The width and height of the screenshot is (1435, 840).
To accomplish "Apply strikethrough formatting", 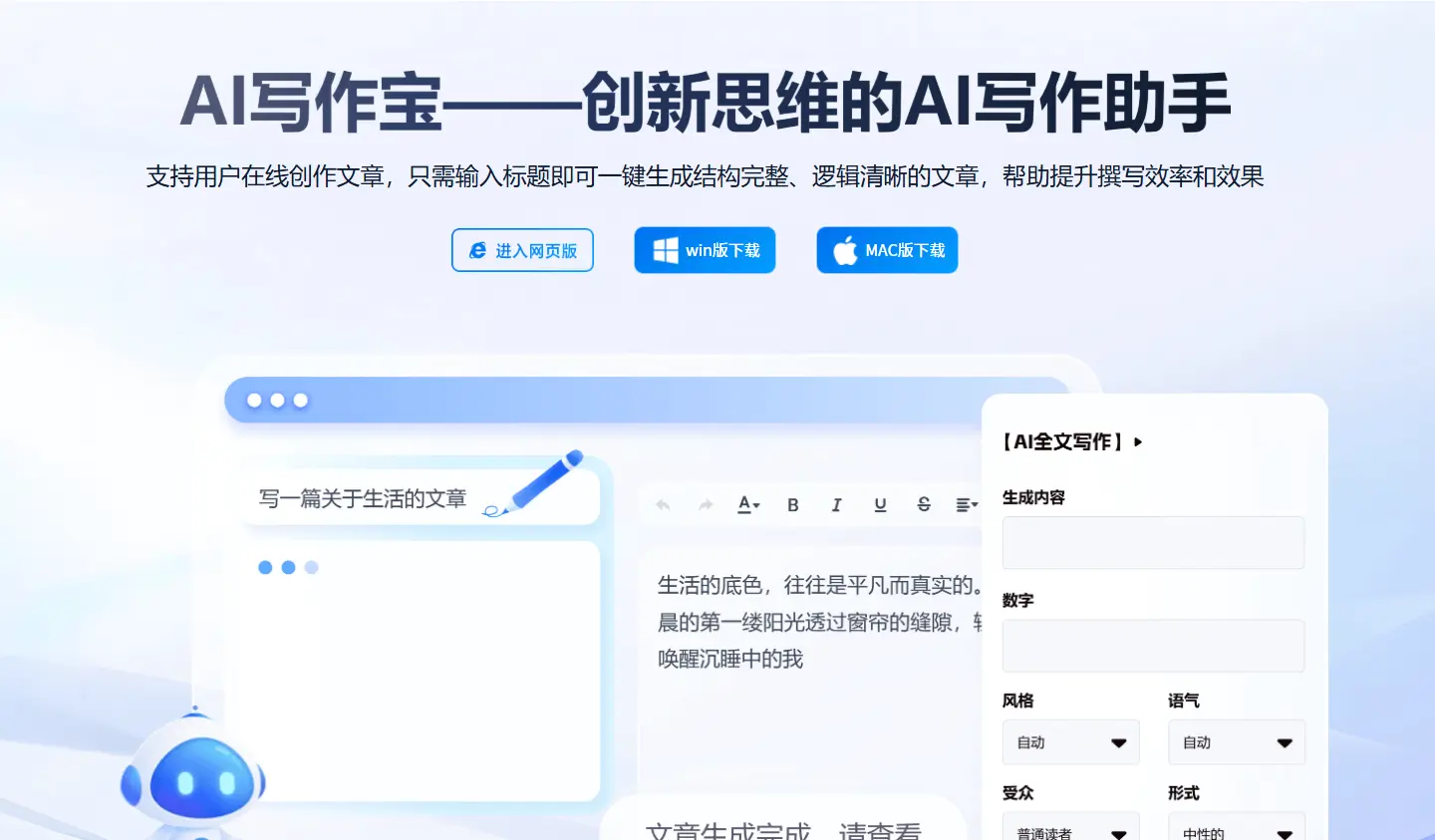I will [x=924, y=504].
